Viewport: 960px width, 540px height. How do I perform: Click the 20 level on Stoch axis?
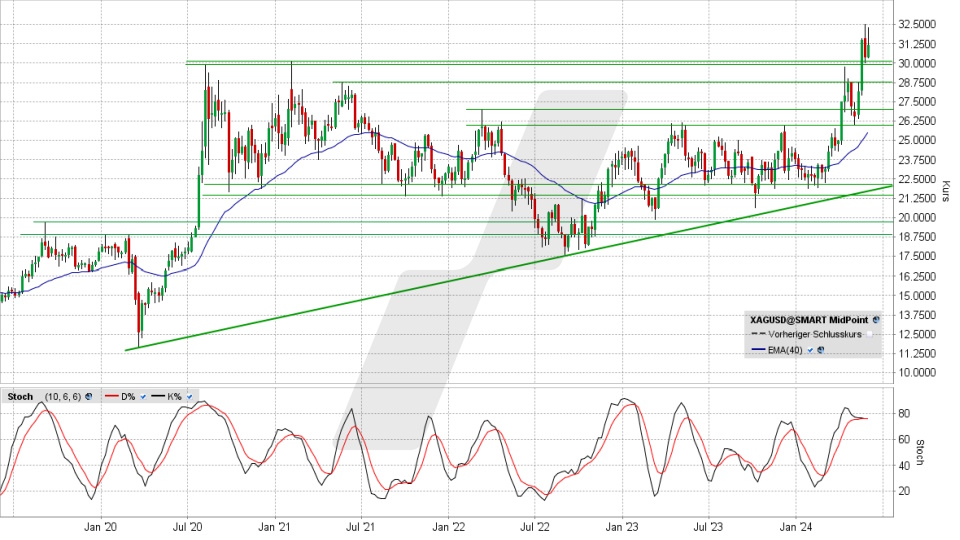click(904, 491)
